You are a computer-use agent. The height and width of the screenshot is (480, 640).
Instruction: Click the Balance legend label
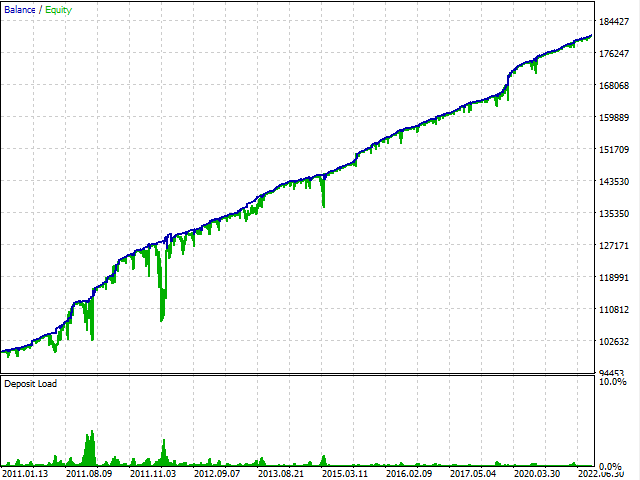click(20, 10)
